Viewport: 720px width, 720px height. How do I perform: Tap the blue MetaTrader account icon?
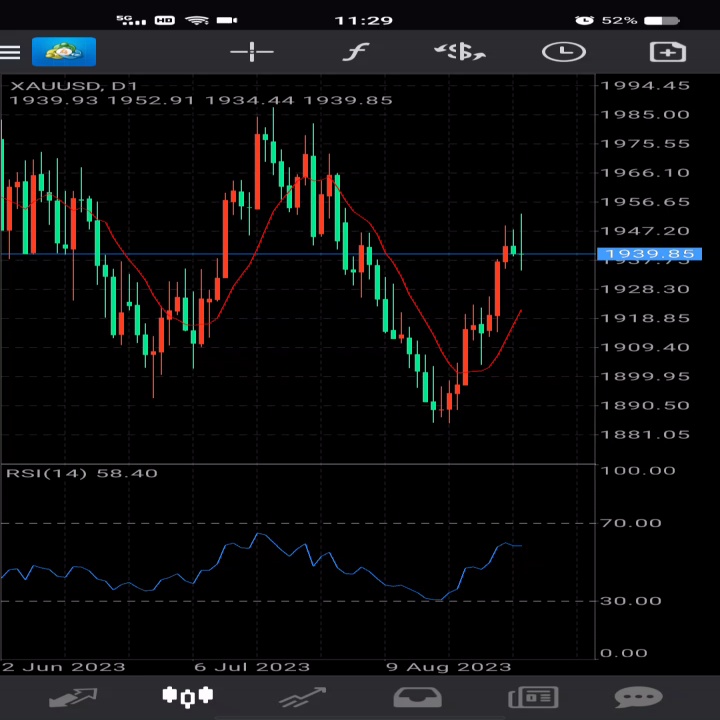64,52
